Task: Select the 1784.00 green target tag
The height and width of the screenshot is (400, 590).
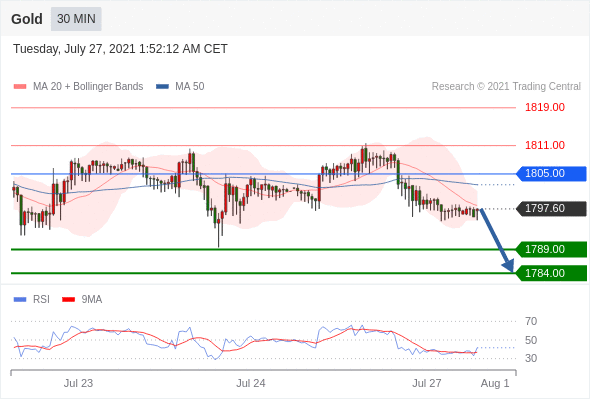Action: pos(551,273)
